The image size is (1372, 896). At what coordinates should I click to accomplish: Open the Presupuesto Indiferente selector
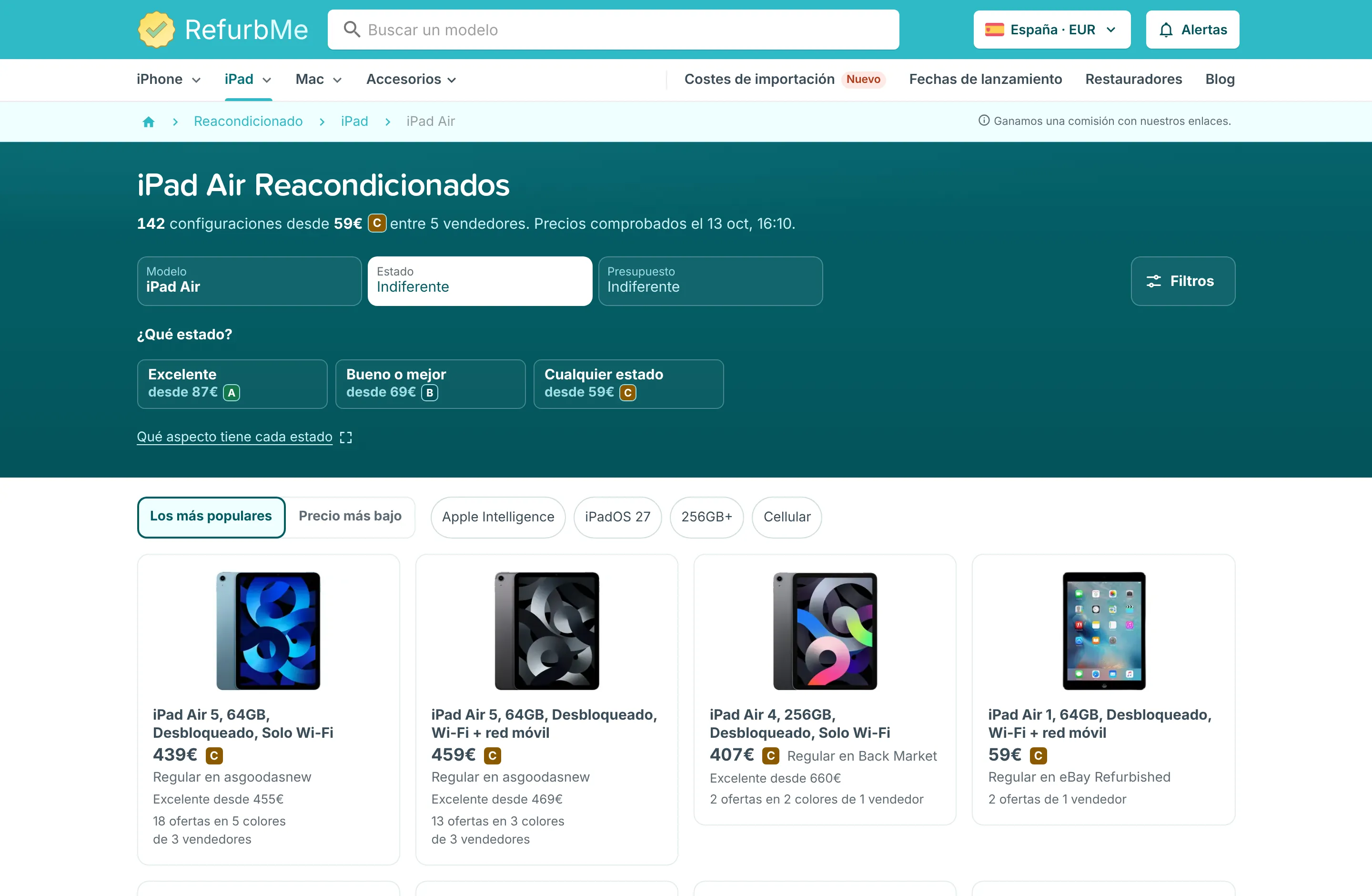click(711, 281)
